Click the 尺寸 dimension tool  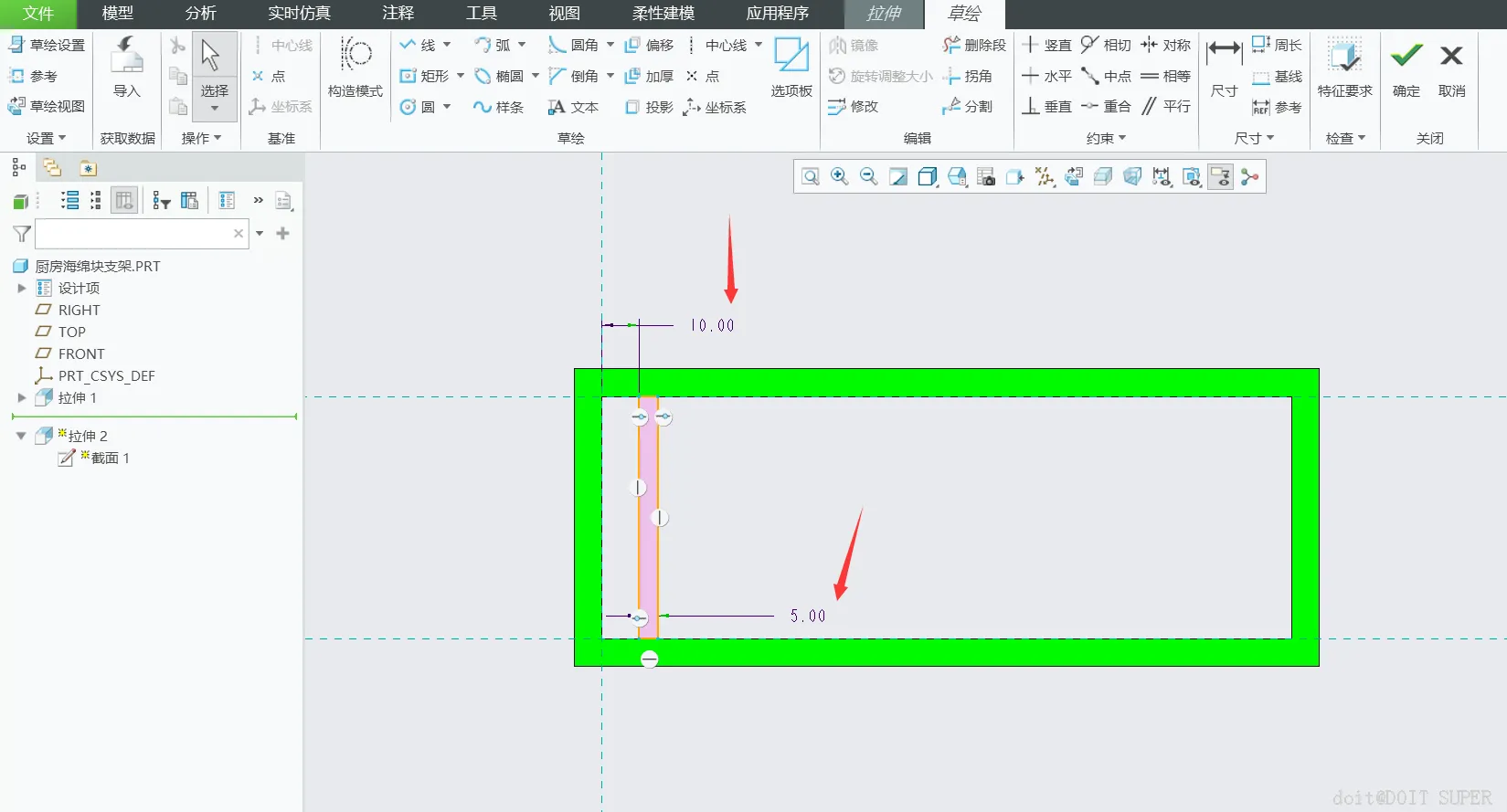(x=1224, y=67)
